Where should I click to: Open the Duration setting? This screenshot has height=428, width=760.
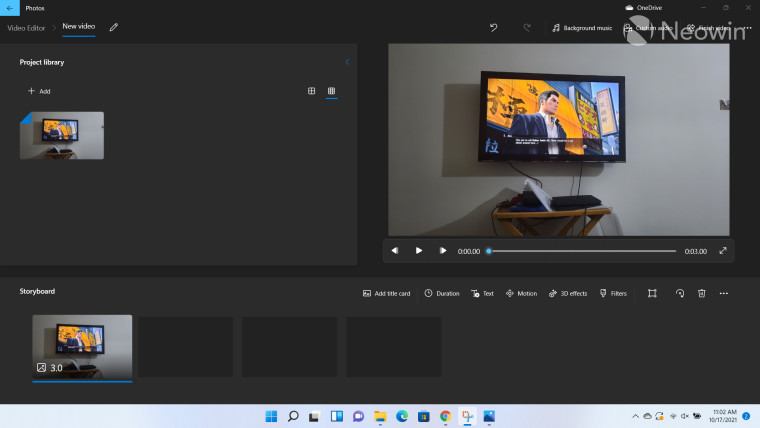click(442, 293)
